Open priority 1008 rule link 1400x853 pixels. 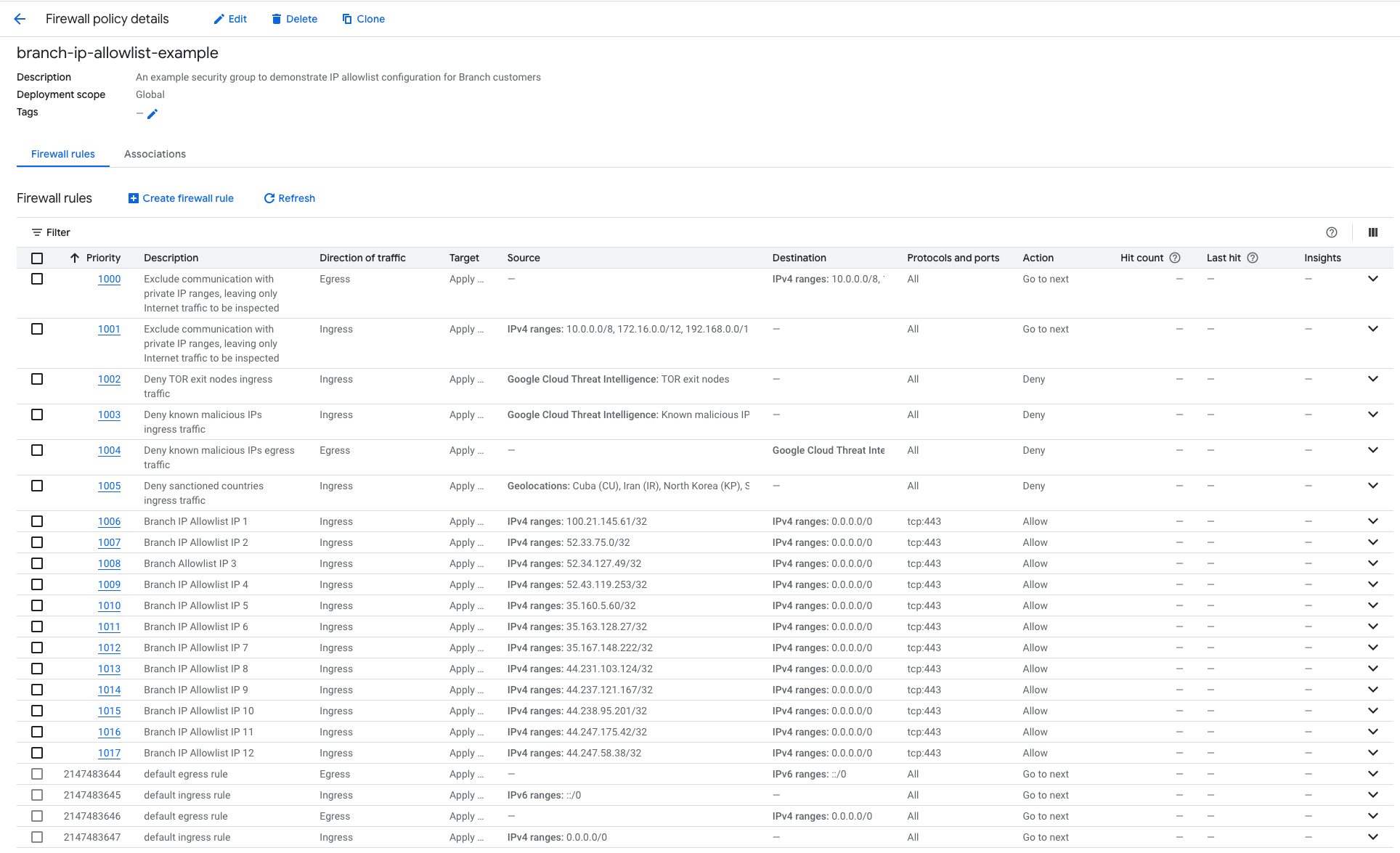[109, 563]
